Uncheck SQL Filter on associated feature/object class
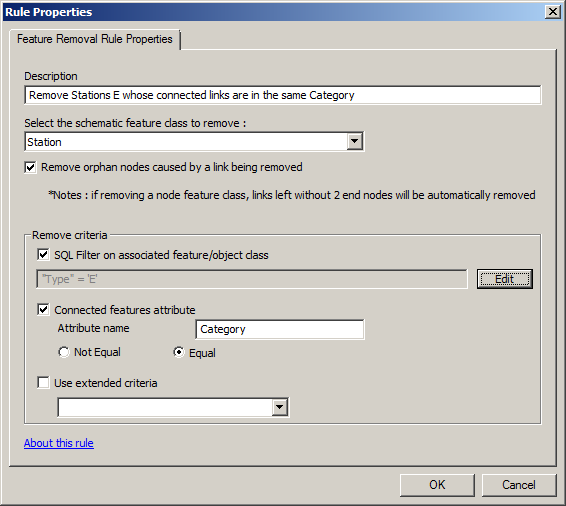The width and height of the screenshot is (566, 506). pyautogui.click(x=43, y=255)
